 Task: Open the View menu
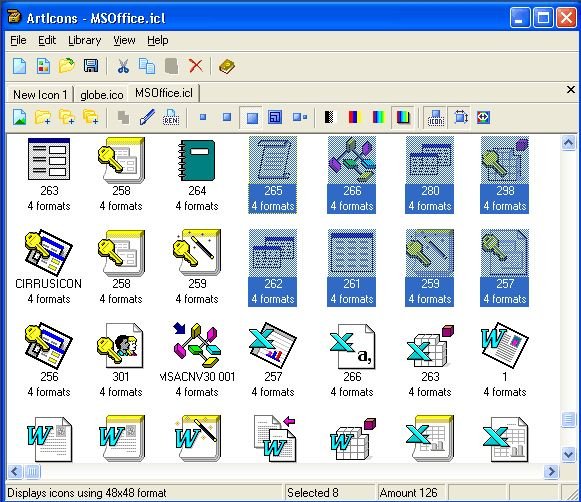tap(124, 40)
